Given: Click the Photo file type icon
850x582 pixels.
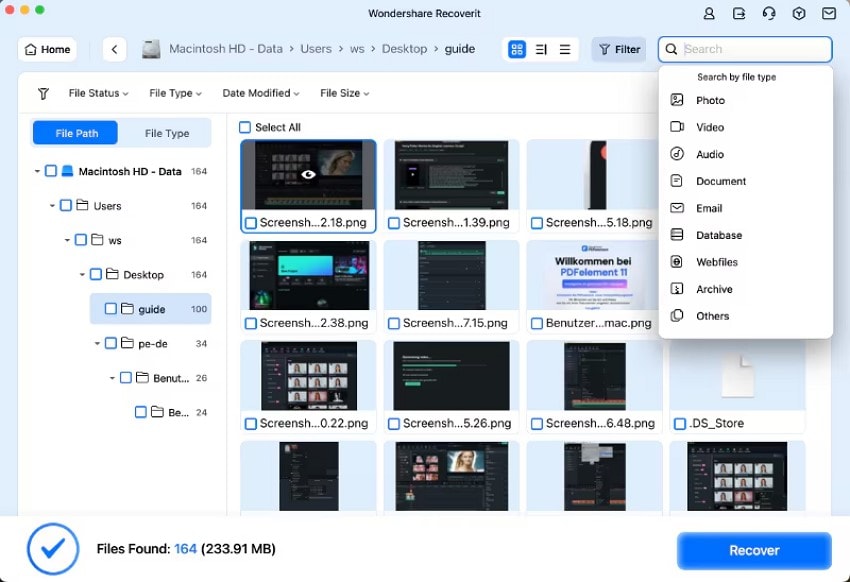Looking at the screenshot, I should coord(677,100).
